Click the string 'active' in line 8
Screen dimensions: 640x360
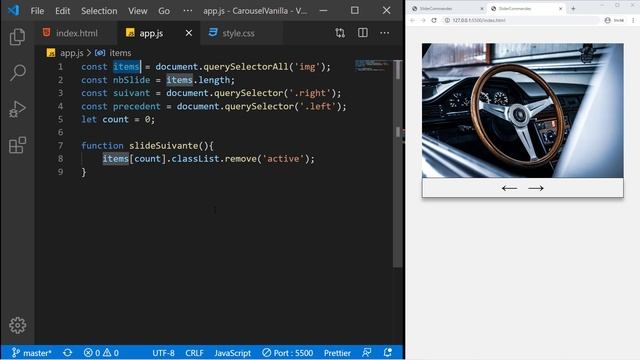[x=283, y=159]
